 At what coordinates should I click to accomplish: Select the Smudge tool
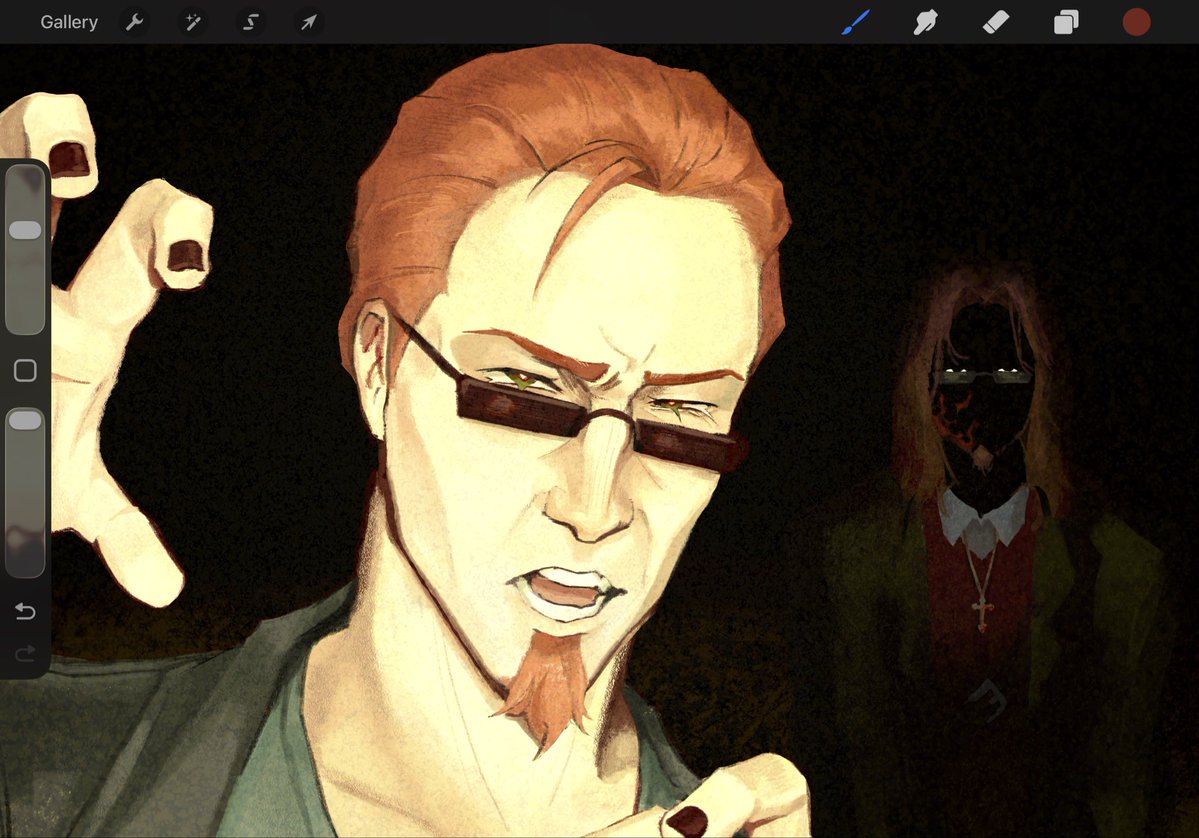(x=925, y=22)
